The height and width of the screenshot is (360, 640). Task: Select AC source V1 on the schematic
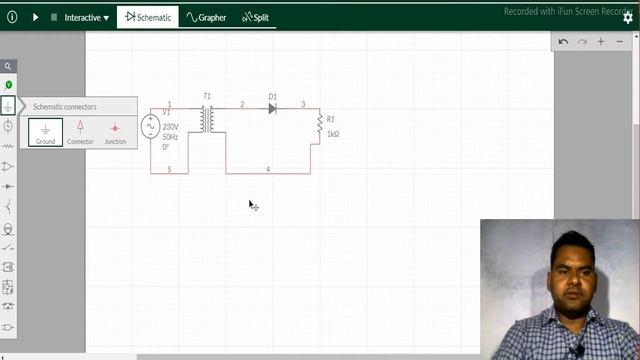pyautogui.click(x=151, y=127)
